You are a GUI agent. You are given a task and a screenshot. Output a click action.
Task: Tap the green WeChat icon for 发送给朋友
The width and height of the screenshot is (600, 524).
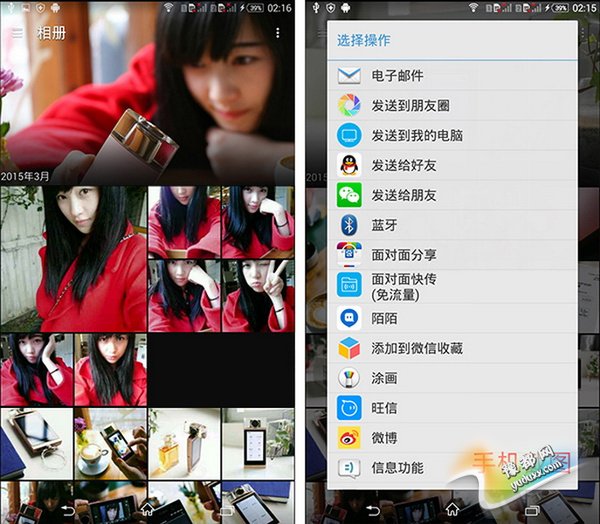pyautogui.click(x=349, y=195)
